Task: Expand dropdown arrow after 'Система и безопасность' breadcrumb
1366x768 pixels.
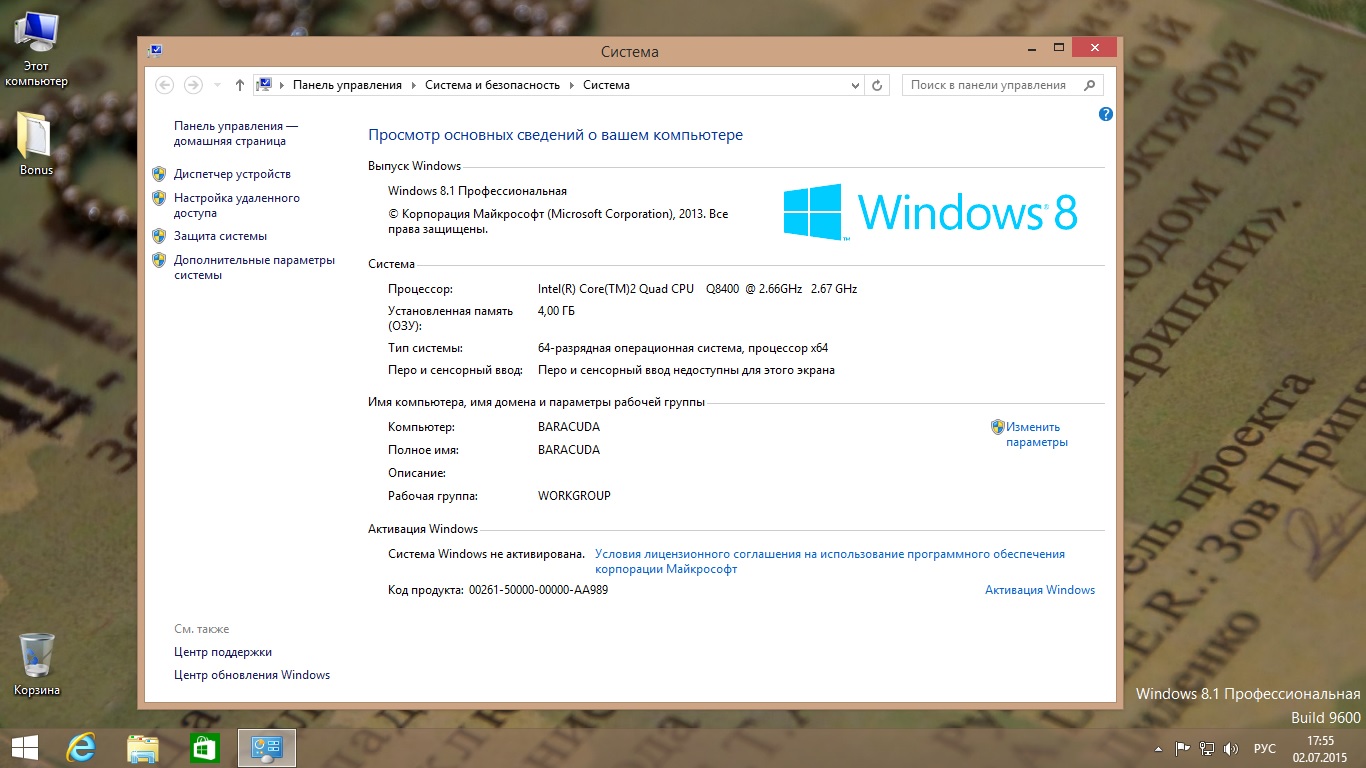Action: (571, 86)
